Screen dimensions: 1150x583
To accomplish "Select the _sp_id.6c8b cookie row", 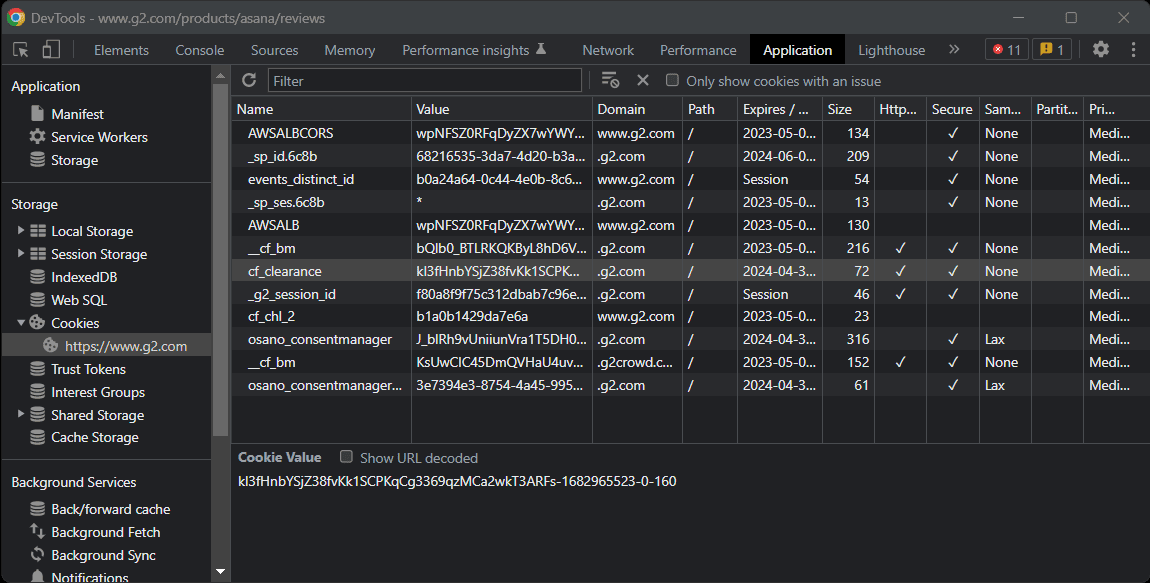I will coord(690,156).
